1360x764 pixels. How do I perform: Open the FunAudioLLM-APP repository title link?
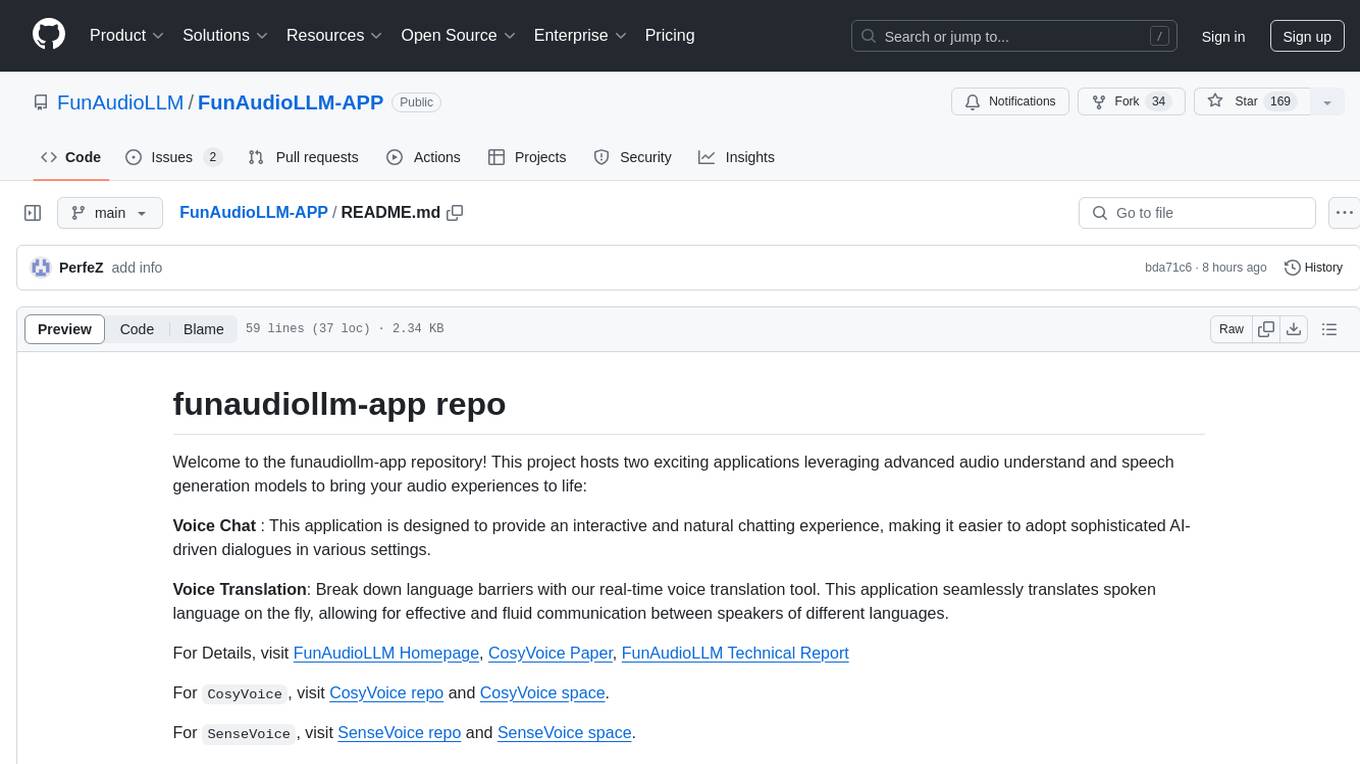pyautogui.click(x=291, y=102)
